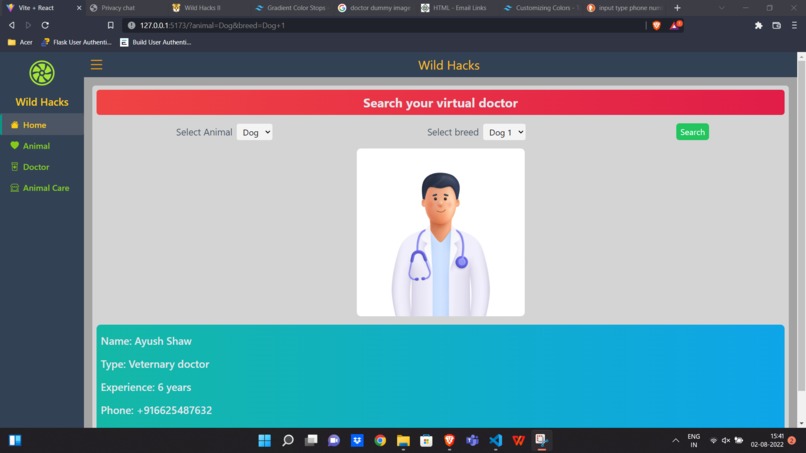
Task: Click the 'Type: Veternary doctor' line
Action: click(x=155, y=364)
